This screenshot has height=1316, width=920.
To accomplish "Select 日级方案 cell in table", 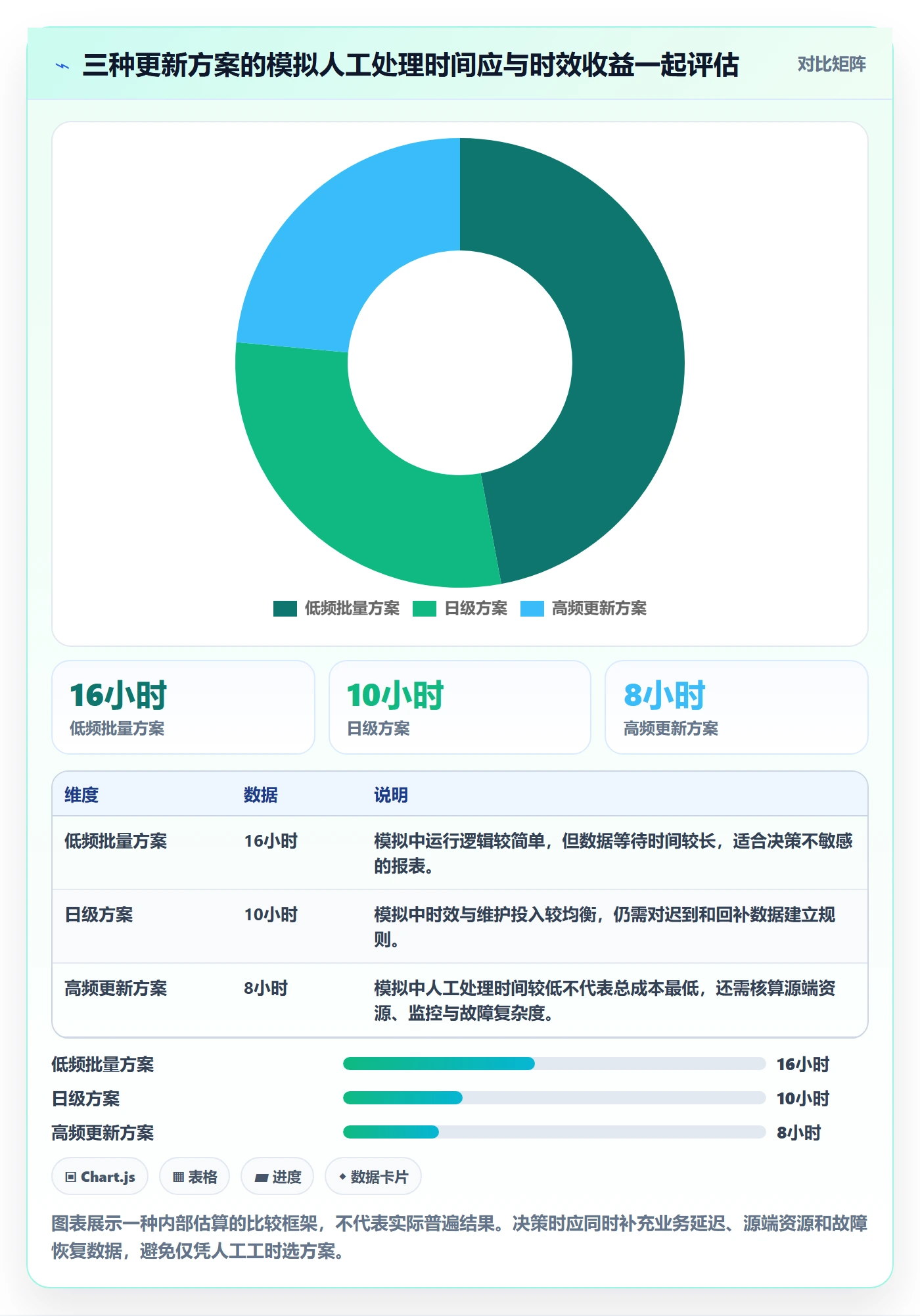I will [99, 914].
